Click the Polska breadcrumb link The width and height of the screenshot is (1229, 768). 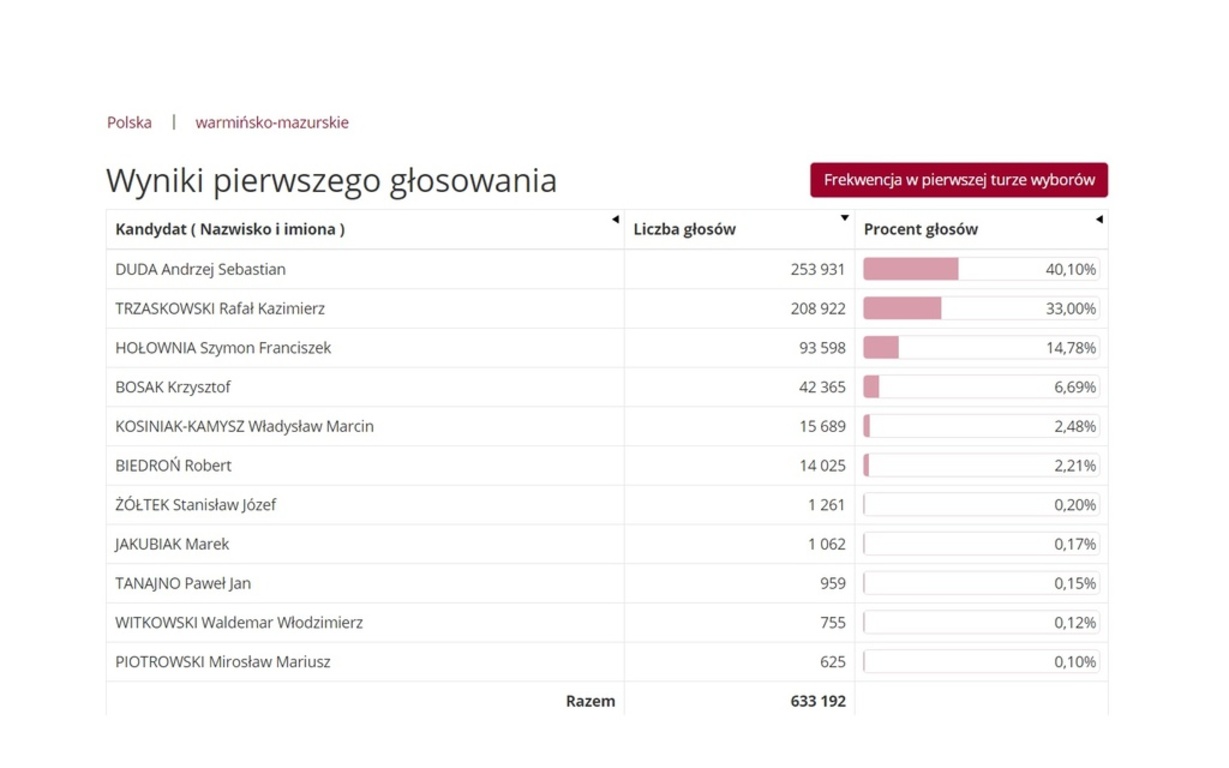click(x=128, y=121)
